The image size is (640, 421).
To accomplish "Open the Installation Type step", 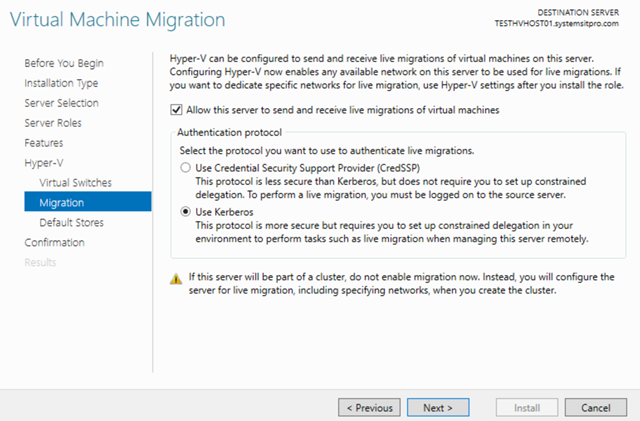I will [x=61, y=83].
